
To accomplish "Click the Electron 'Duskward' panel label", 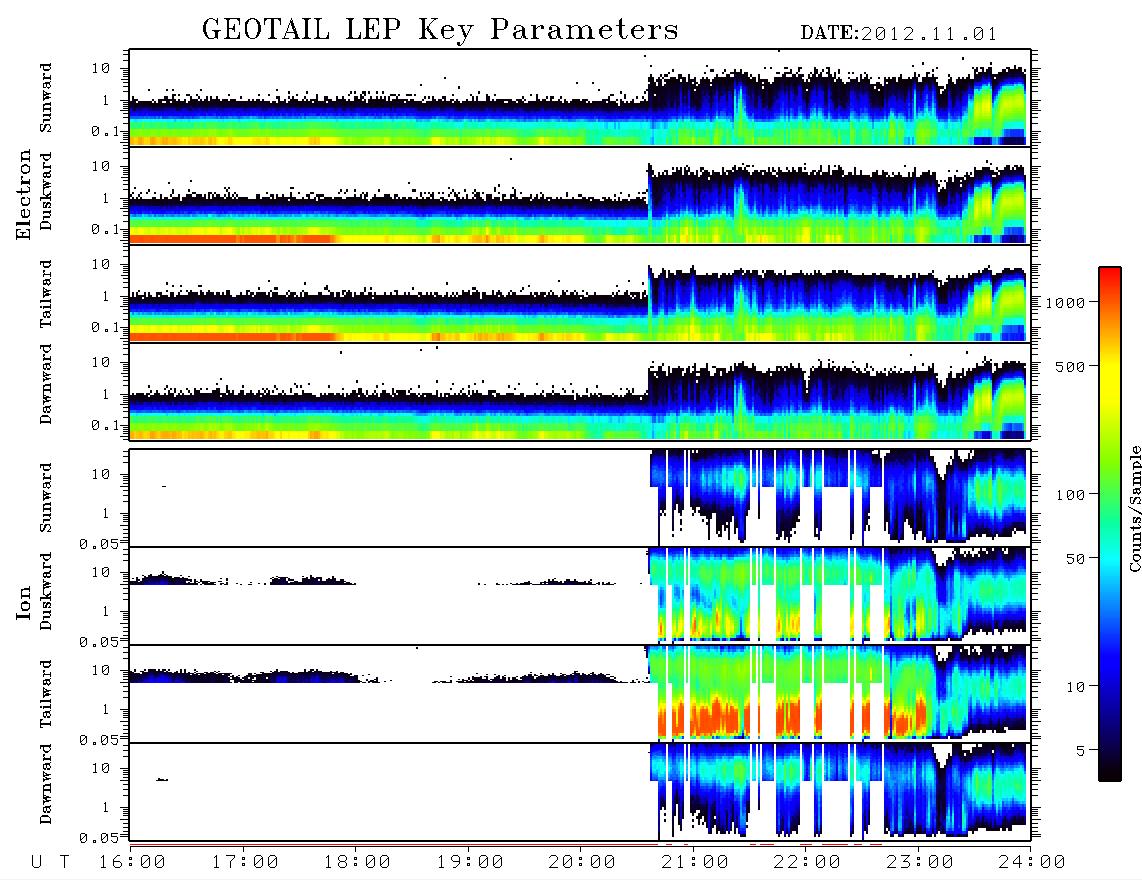I will click(46, 191).
